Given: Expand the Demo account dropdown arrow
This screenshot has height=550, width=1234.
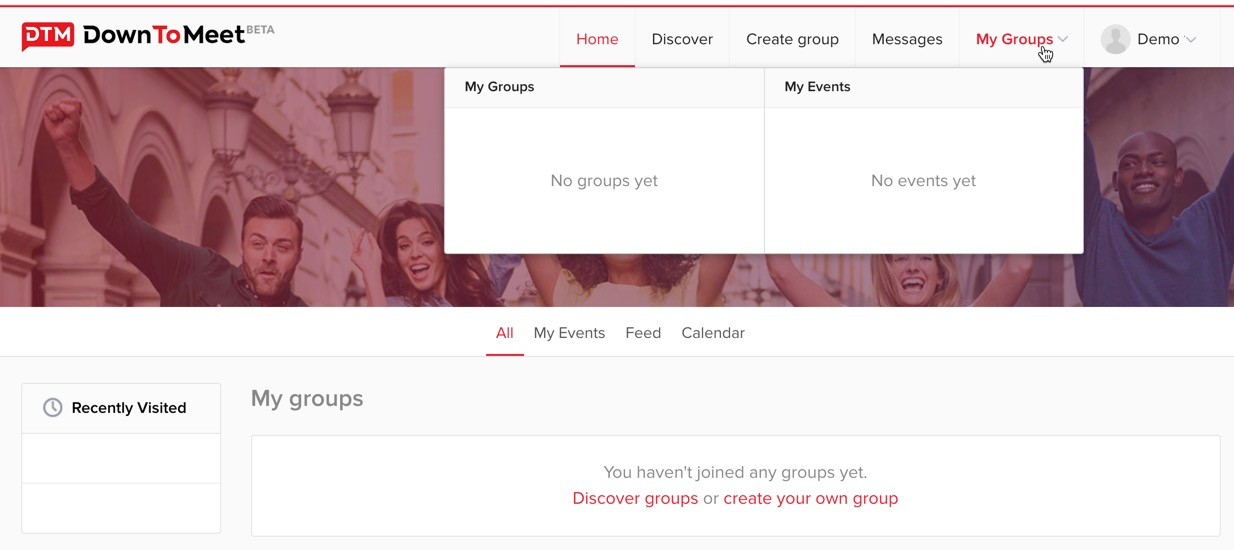Looking at the screenshot, I should (1190, 40).
